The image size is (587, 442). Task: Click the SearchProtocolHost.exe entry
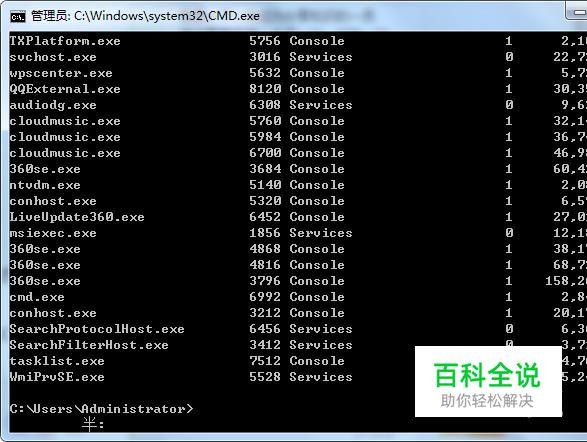[97, 329]
